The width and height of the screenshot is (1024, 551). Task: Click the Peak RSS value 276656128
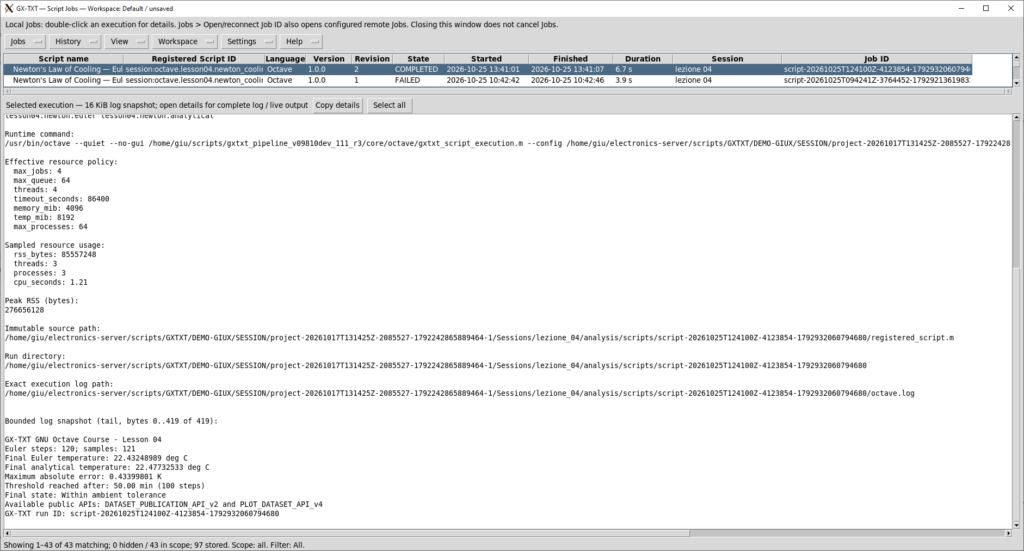click(x=24, y=310)
